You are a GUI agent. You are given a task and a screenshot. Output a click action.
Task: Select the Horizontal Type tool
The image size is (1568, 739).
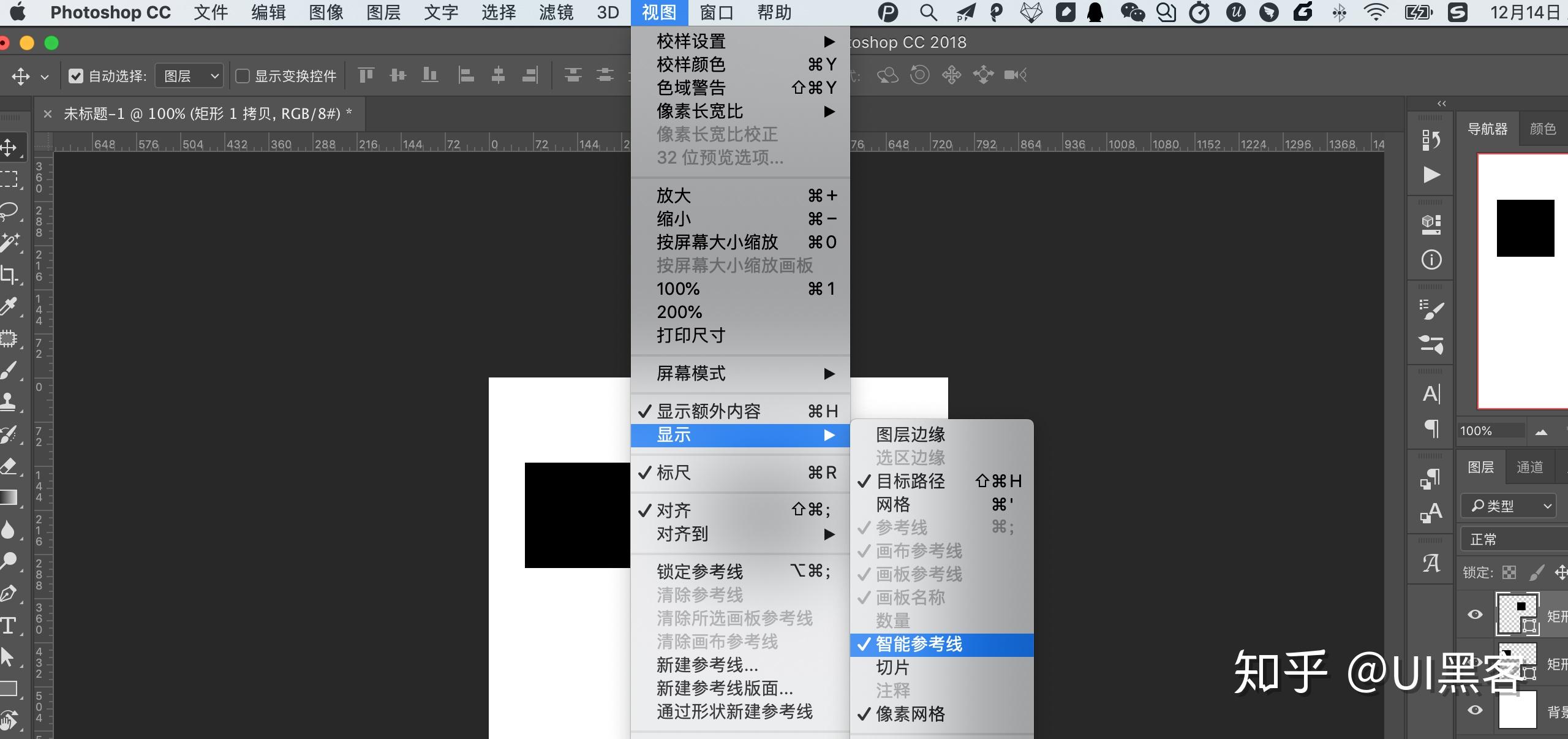tap(9, 625)
